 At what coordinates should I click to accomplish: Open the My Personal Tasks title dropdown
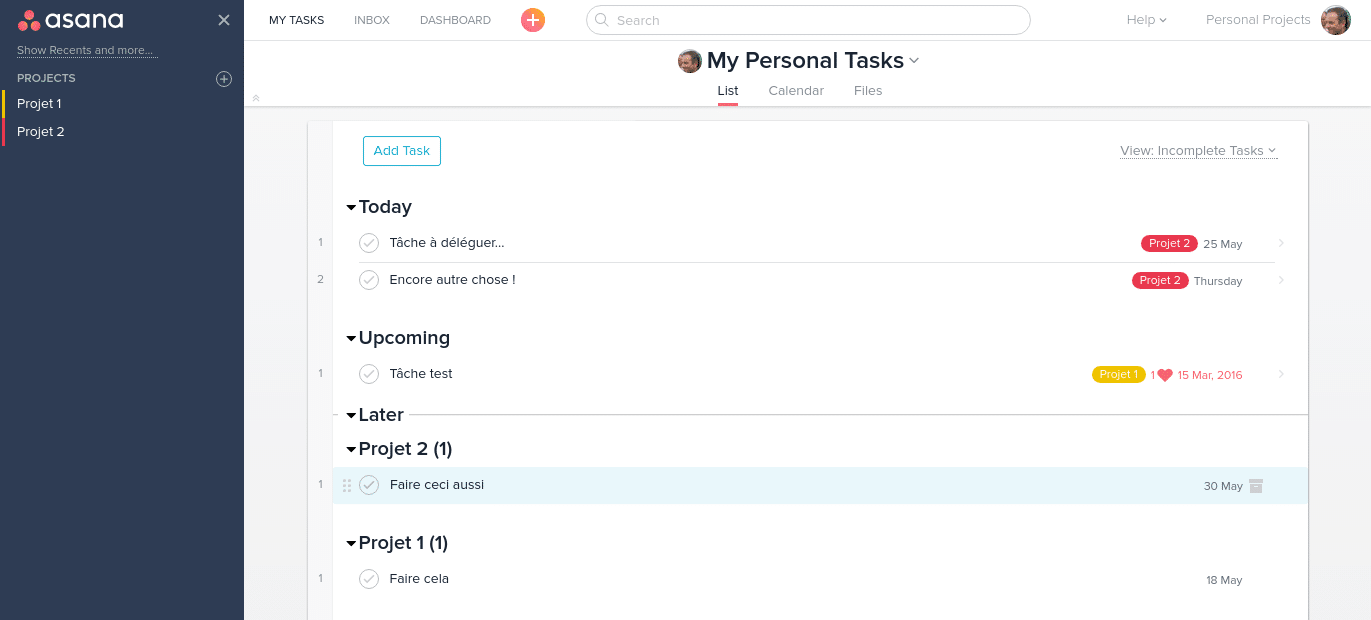pyautogui.click(x=914, y=61)
